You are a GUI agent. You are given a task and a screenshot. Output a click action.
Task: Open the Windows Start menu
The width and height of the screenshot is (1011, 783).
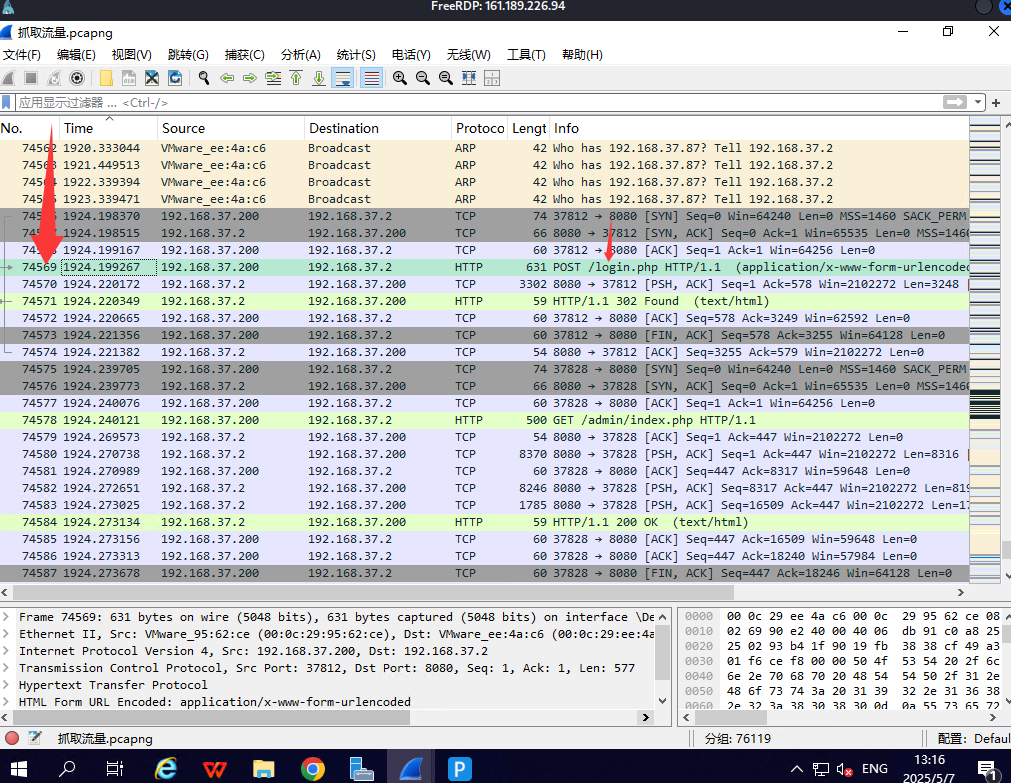click(x=19, y=769)
